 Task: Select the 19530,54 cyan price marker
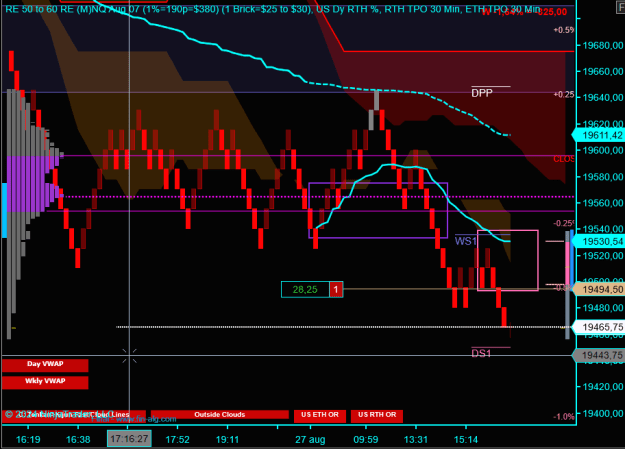coord(599,242)
